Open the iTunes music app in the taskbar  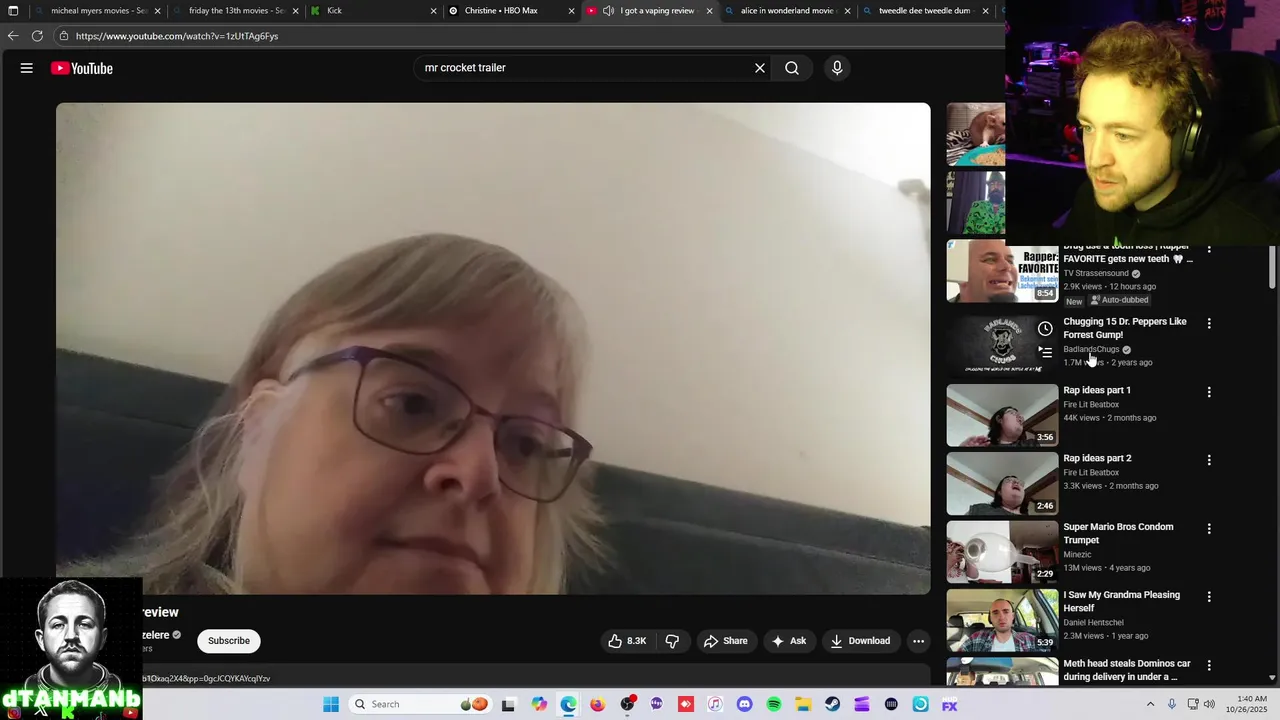(715, 704)
